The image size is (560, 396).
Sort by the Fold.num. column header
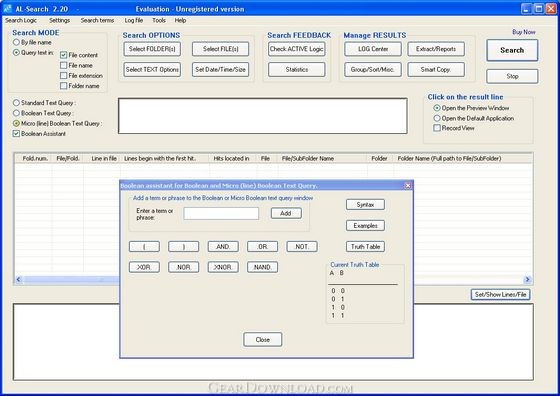34,159
